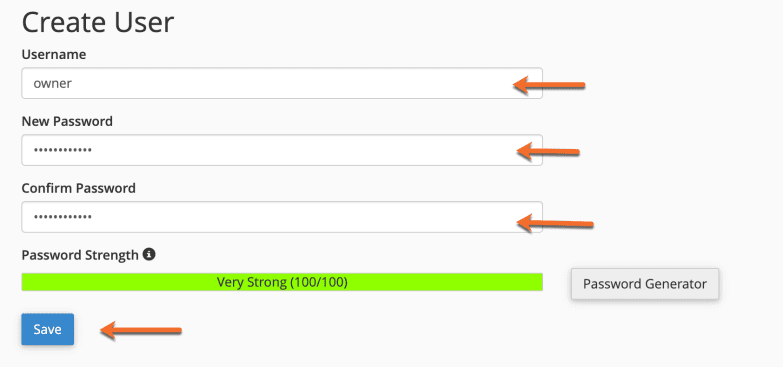This screenshot has height=367, width=783.
Task: Click the New Password label
Action: click(x=67, y=121)
